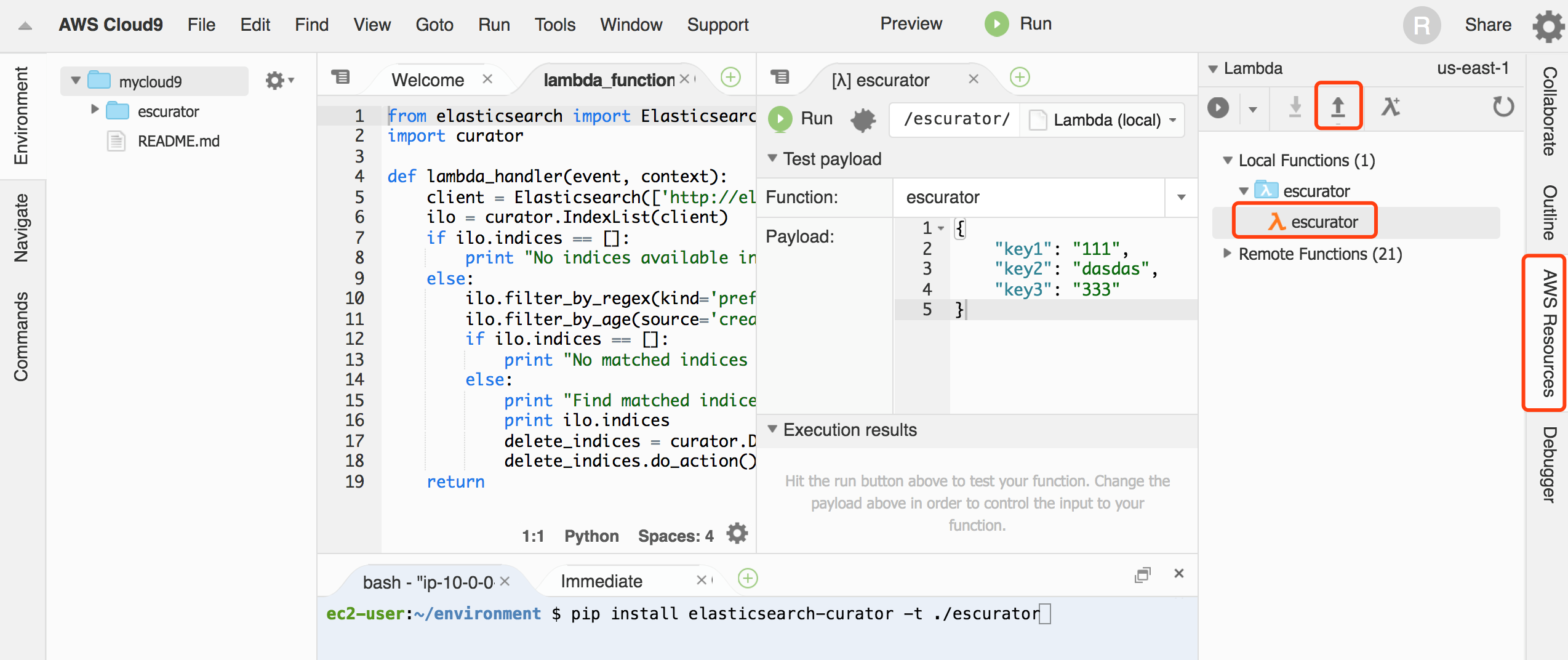Deploy the selected Lambda function

tap(1338, 107)
